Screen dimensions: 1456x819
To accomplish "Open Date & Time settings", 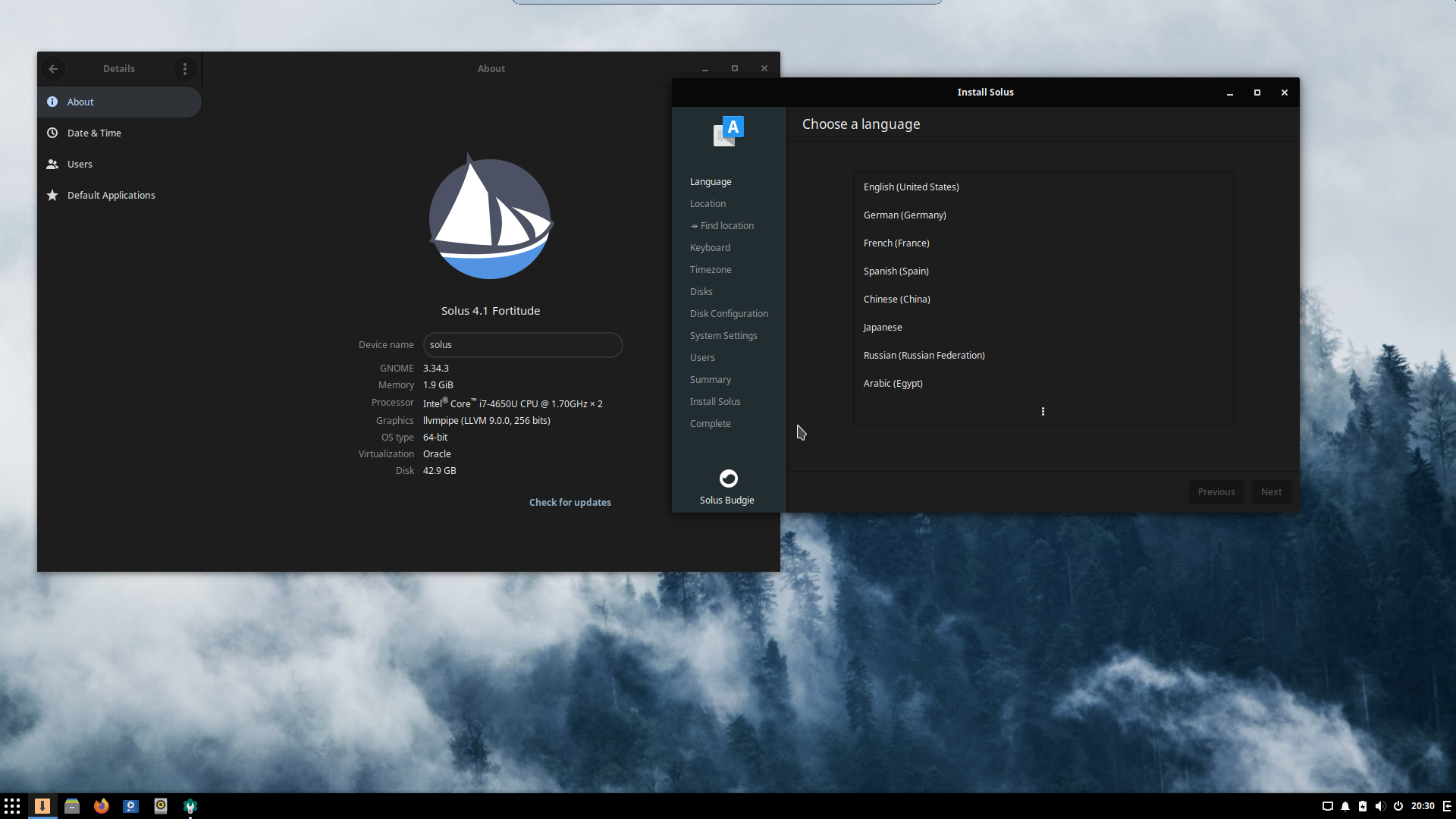I will click(119, 133).
